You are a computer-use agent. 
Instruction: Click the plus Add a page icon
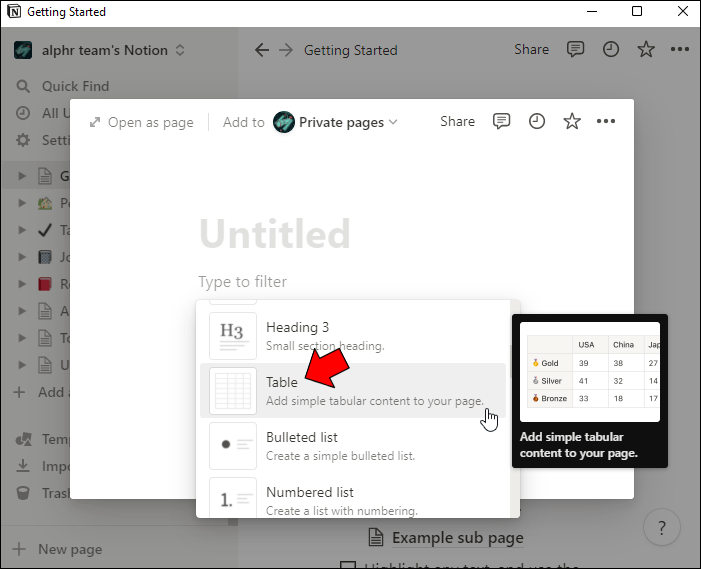coord(20,392)
